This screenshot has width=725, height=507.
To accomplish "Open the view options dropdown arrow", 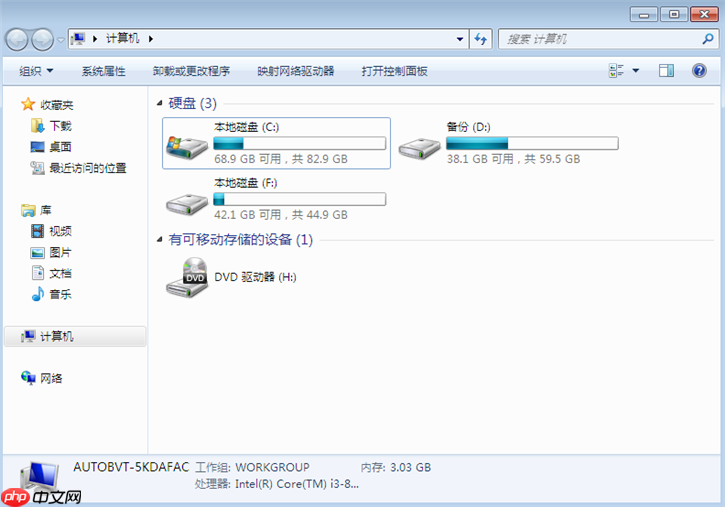I will [636, 71].
